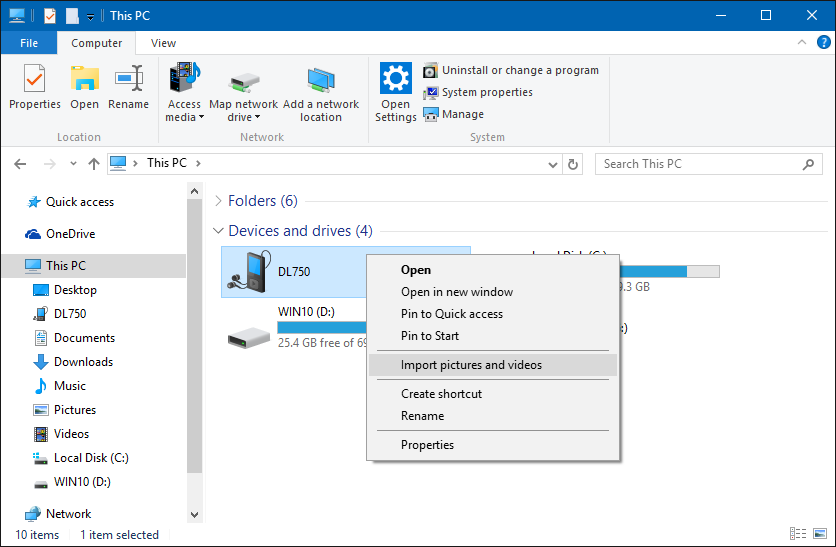Choose Rename in the context menu
Screen dimensions: 836x547
point(493,415)
